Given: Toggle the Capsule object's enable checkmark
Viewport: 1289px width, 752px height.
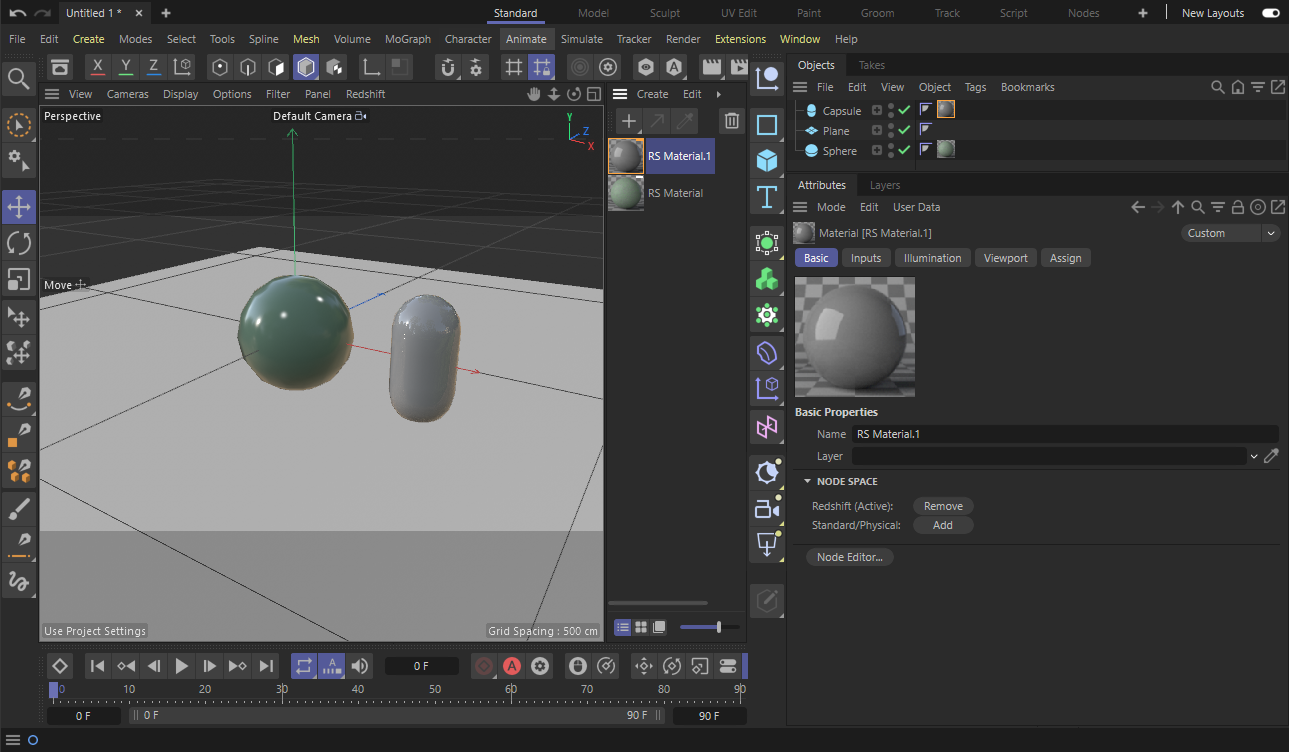Looking at the screenshot, I should point(904,111).
